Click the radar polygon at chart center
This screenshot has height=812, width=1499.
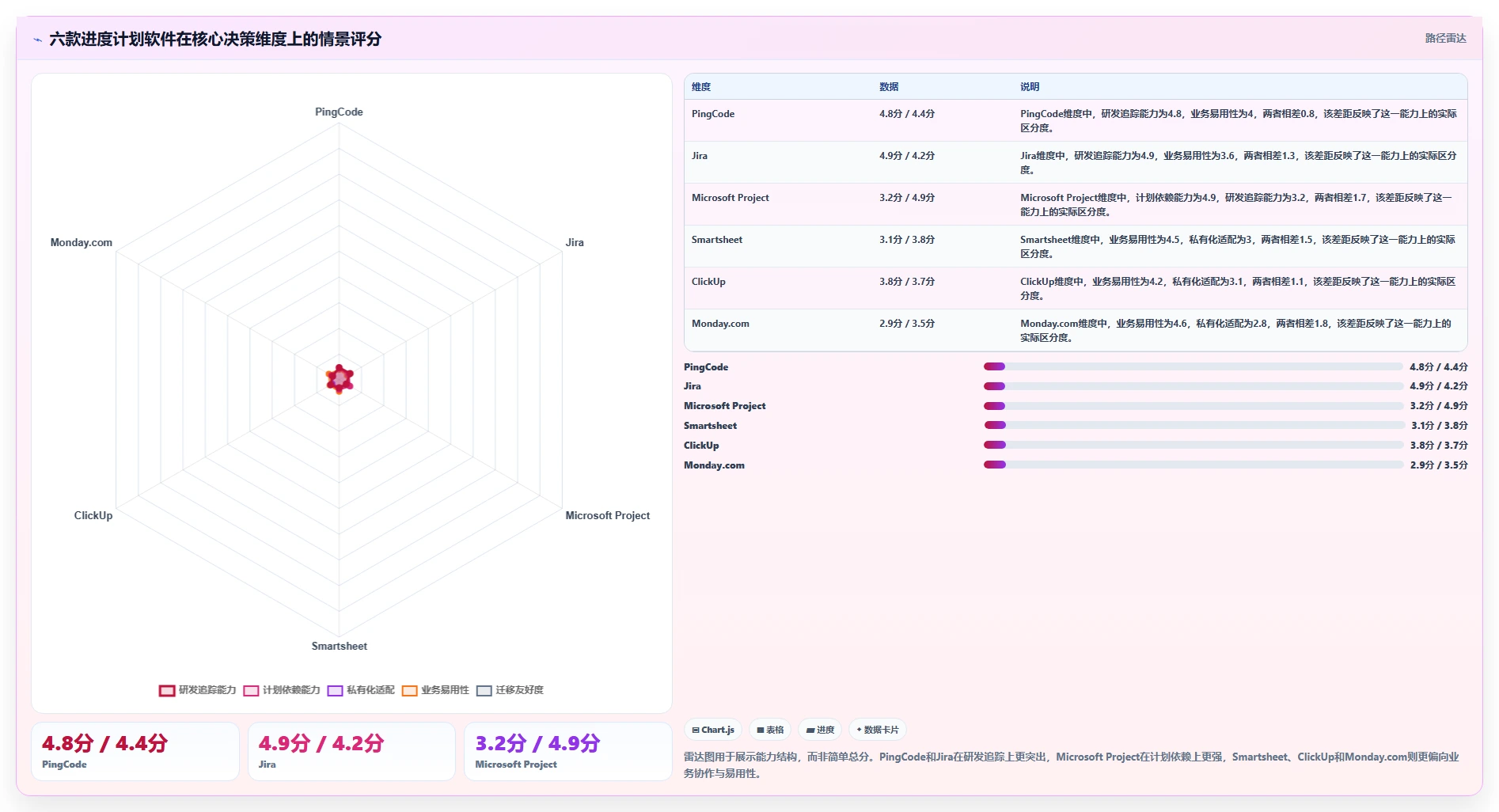pos(340,379)
